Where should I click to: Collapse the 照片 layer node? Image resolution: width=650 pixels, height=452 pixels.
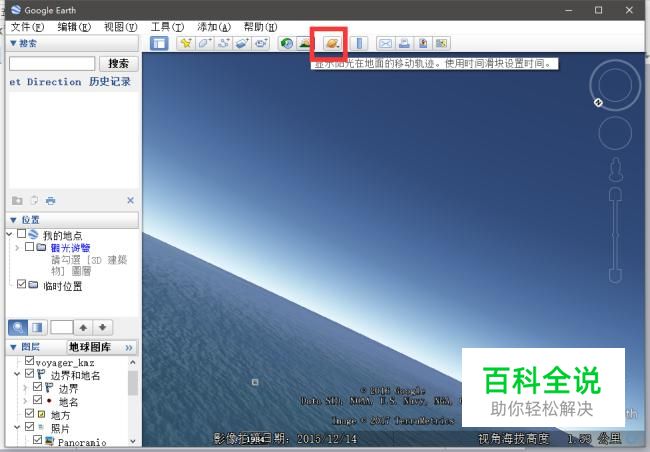17,427
